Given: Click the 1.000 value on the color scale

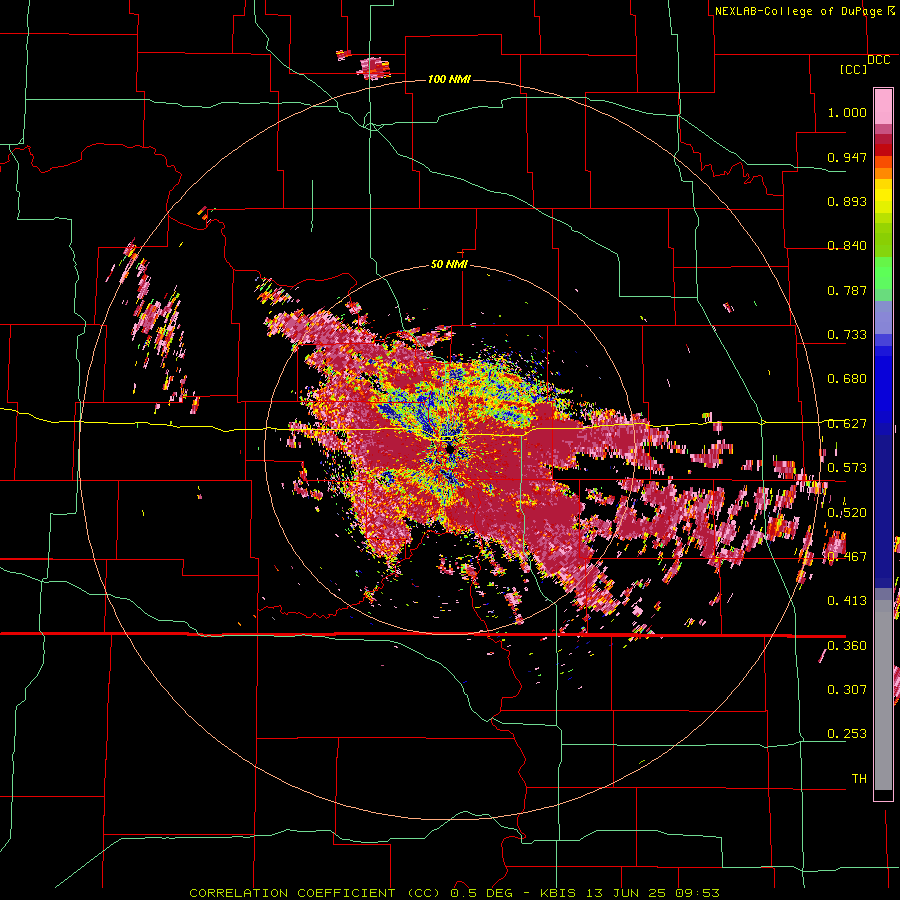Looking at the screenshot, I should pyautogui.click(x=847, y=112).
